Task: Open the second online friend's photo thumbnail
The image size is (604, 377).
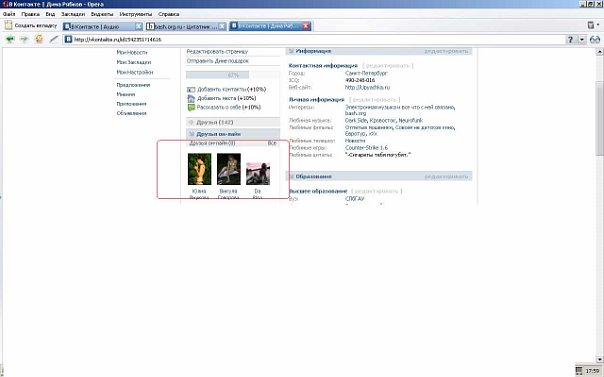Action: pos(229,169)
